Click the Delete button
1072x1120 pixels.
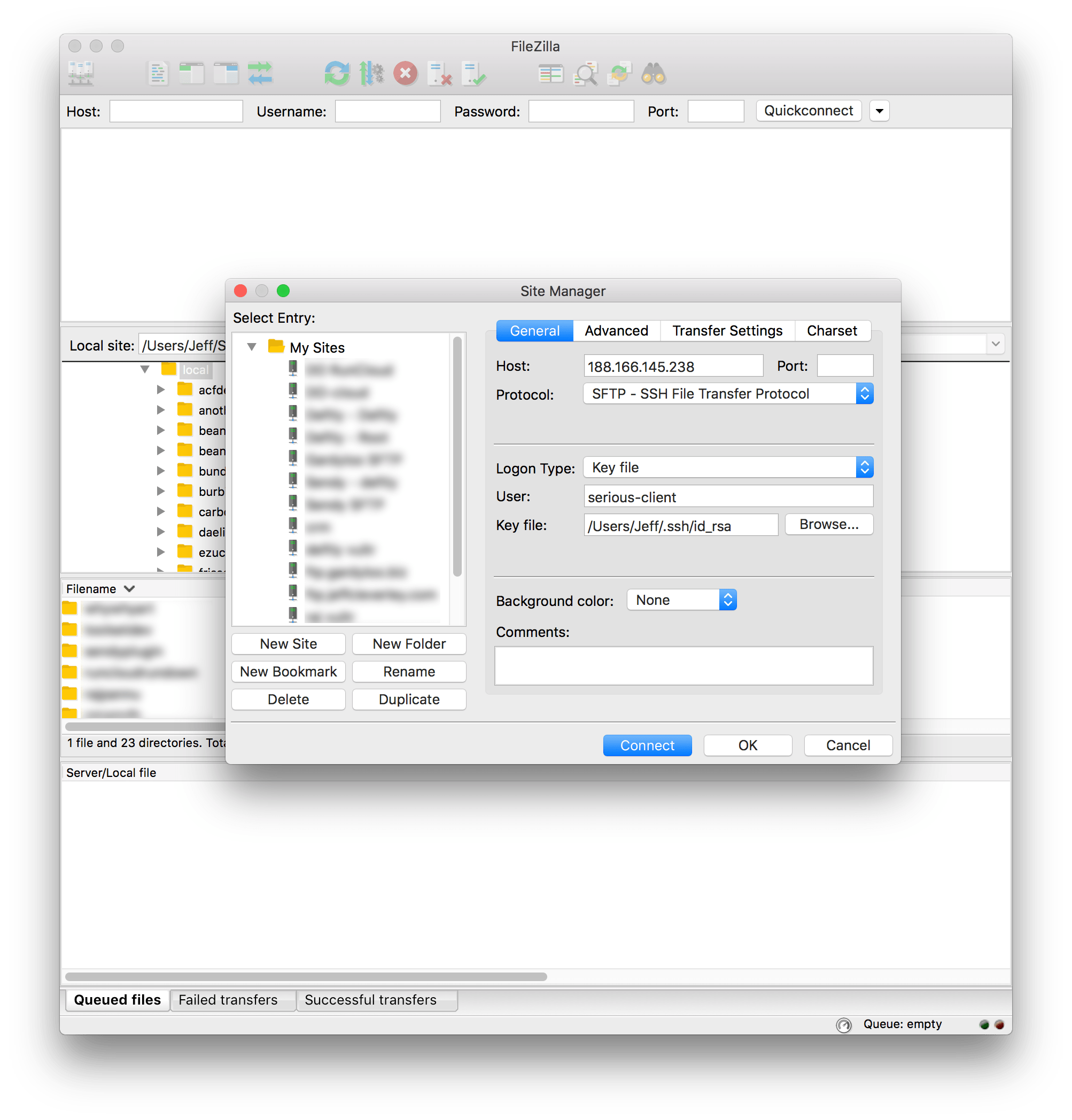289,699
